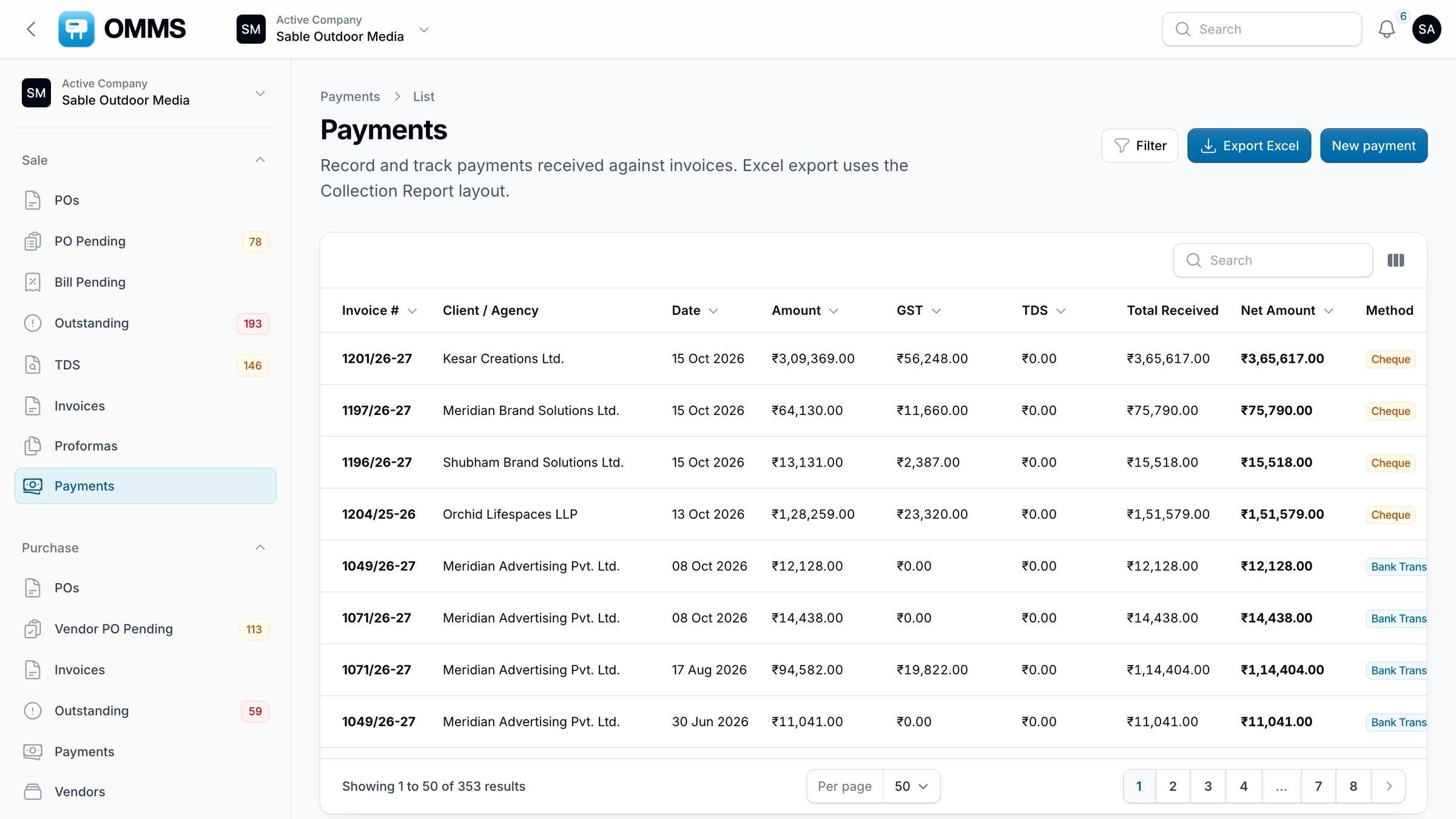Image resolution: width=1456 pixels, height=819 pixels.
Task: Sort by Invoice # column
Action: 379,311
